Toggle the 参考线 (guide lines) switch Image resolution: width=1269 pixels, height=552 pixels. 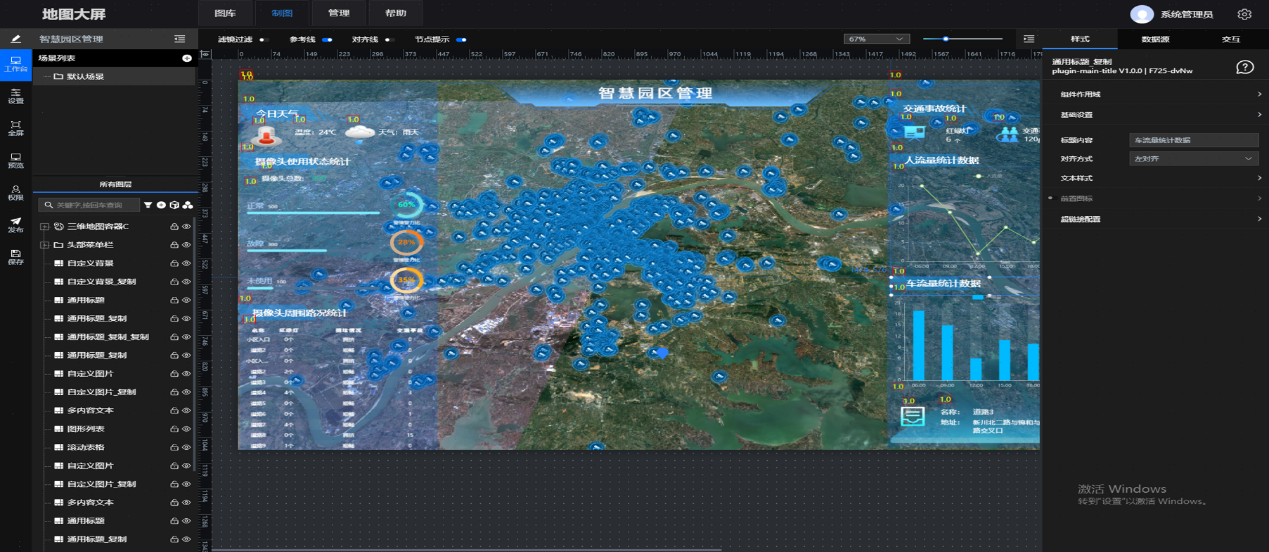click(326, 40)
